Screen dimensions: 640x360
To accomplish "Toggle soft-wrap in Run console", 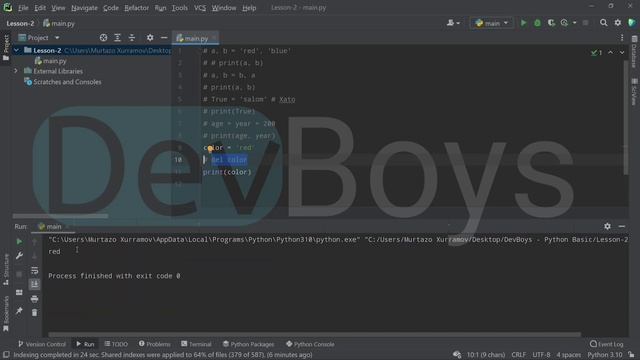I will (35, 270).
